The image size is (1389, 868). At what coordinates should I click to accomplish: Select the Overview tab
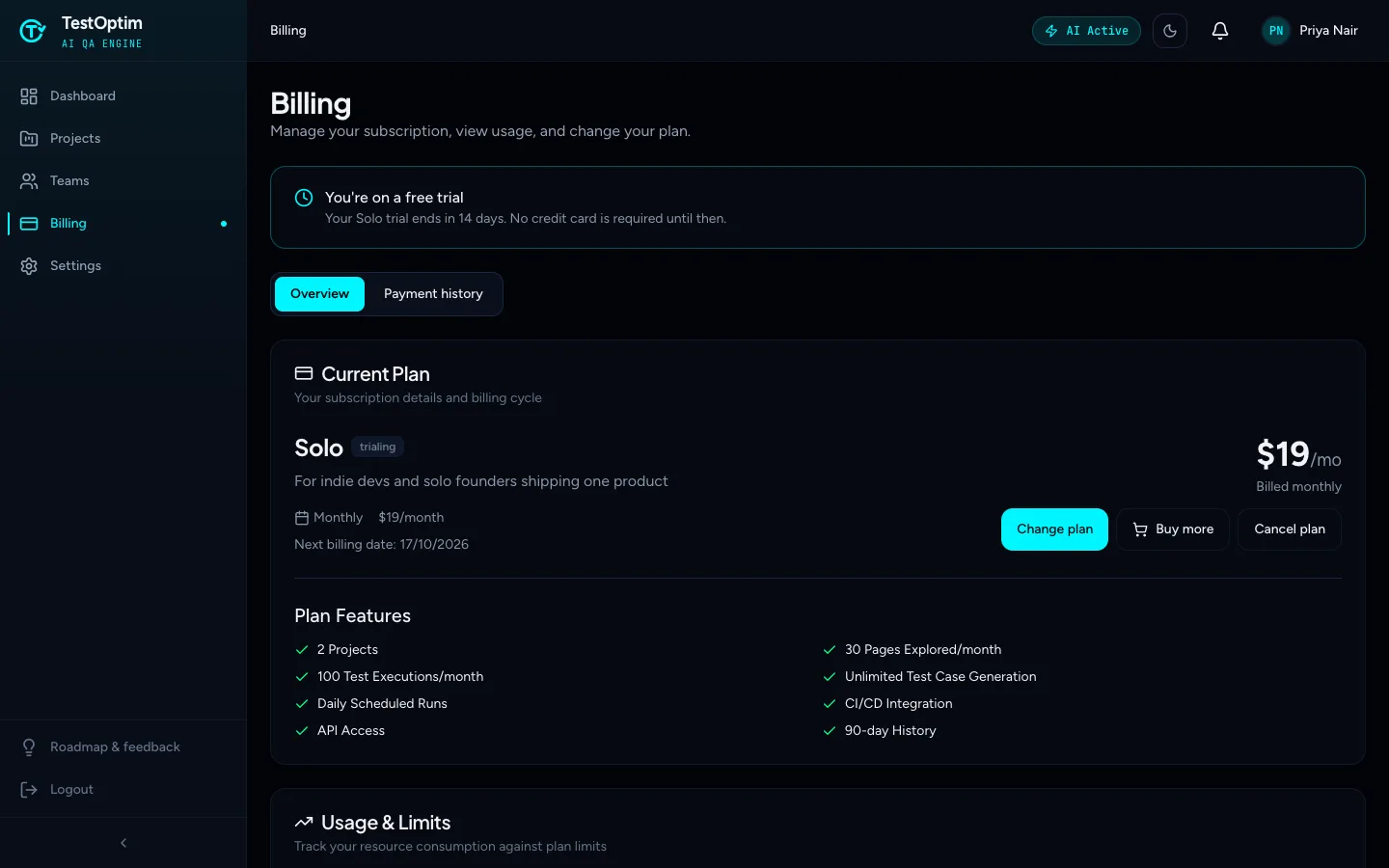(x=319, y=294)
